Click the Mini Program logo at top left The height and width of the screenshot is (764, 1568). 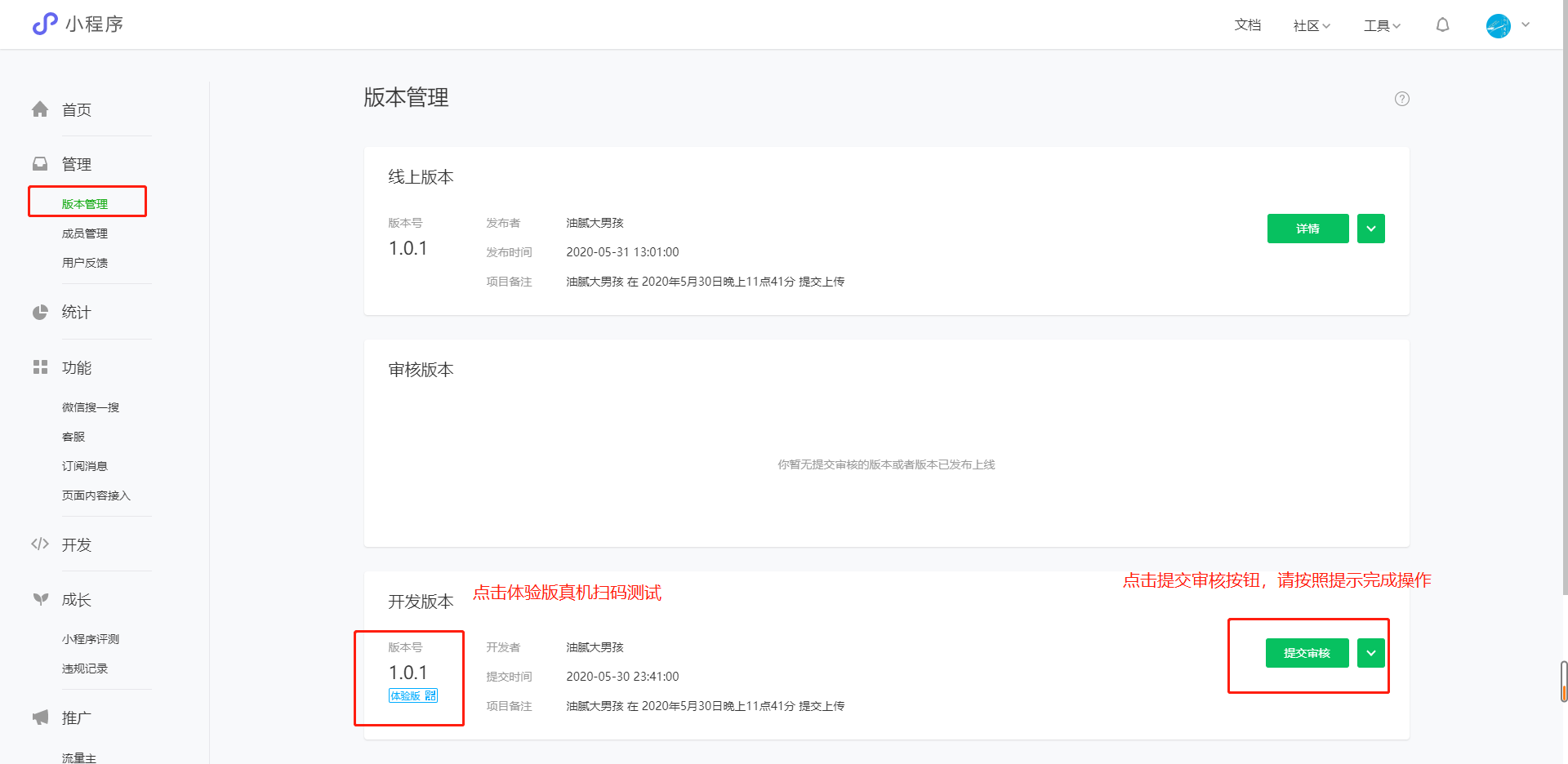46,24
